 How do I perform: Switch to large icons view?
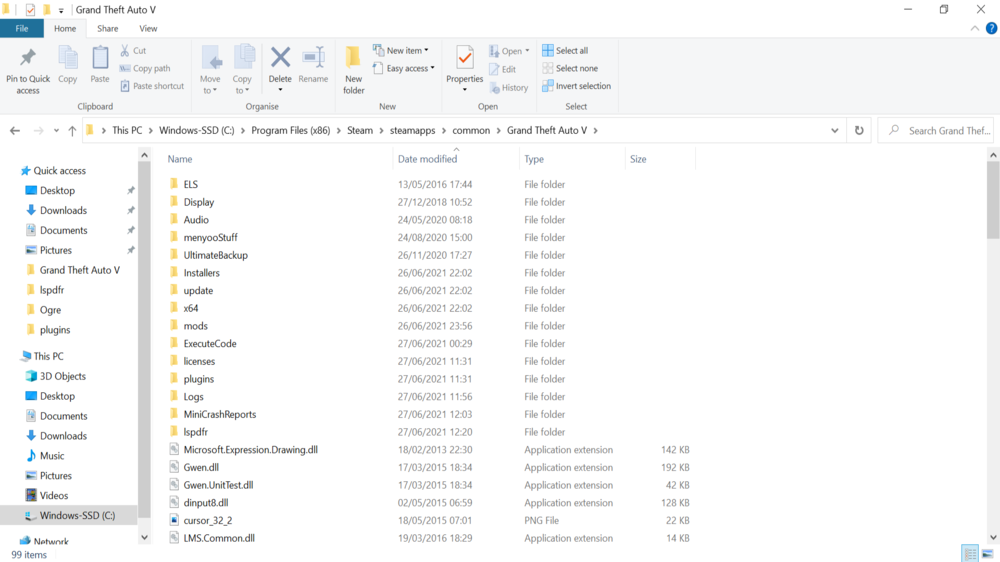(988, 554)
